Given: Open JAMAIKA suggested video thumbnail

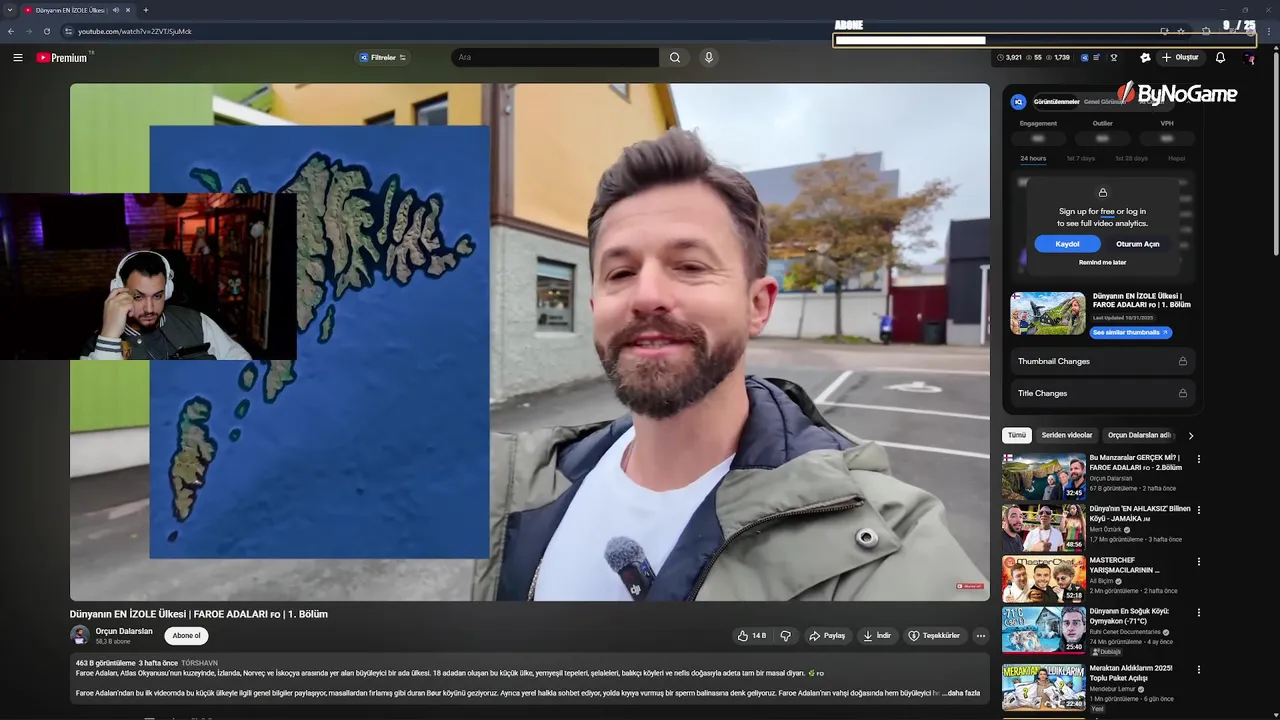Looking at the screenshot, I should [x=1044, y=527].
